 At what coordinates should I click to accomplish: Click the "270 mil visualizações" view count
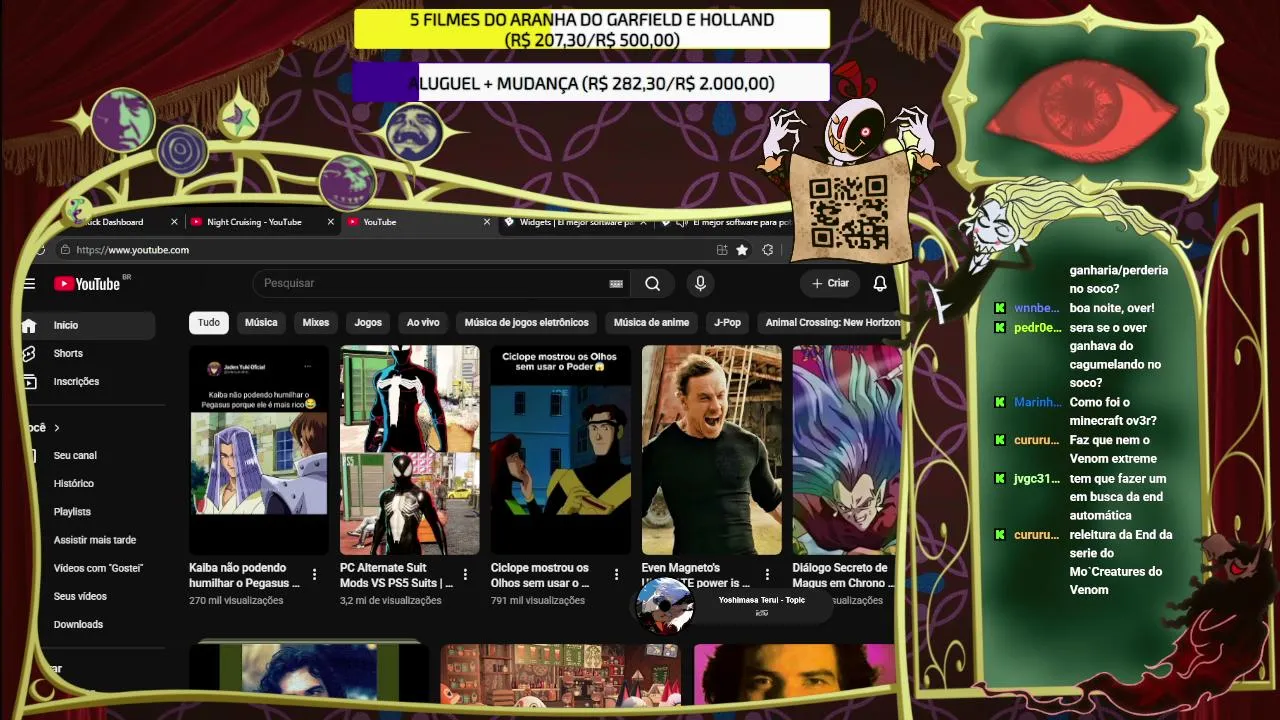(x=236, y=601)
